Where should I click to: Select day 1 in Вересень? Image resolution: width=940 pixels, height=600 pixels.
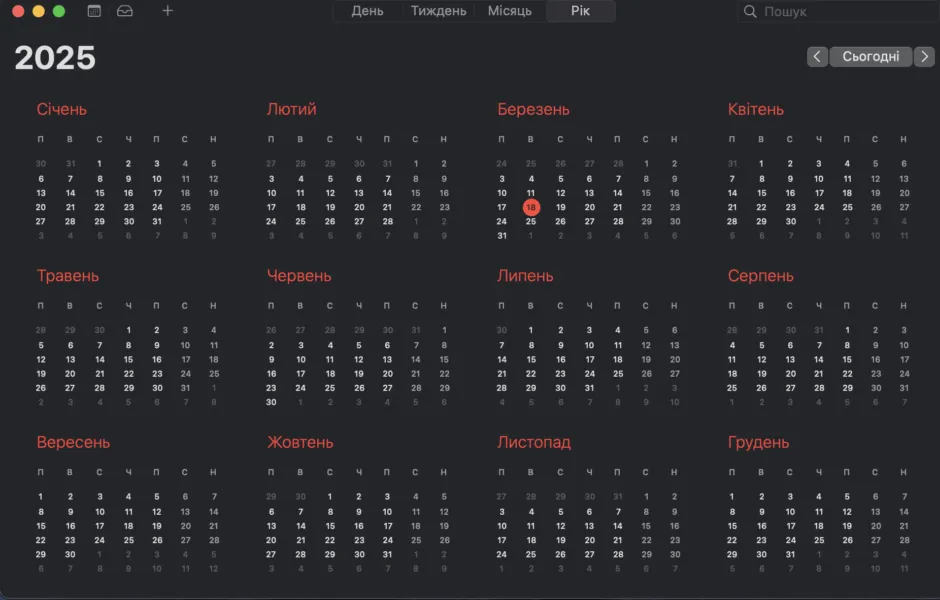coord(41,497)
